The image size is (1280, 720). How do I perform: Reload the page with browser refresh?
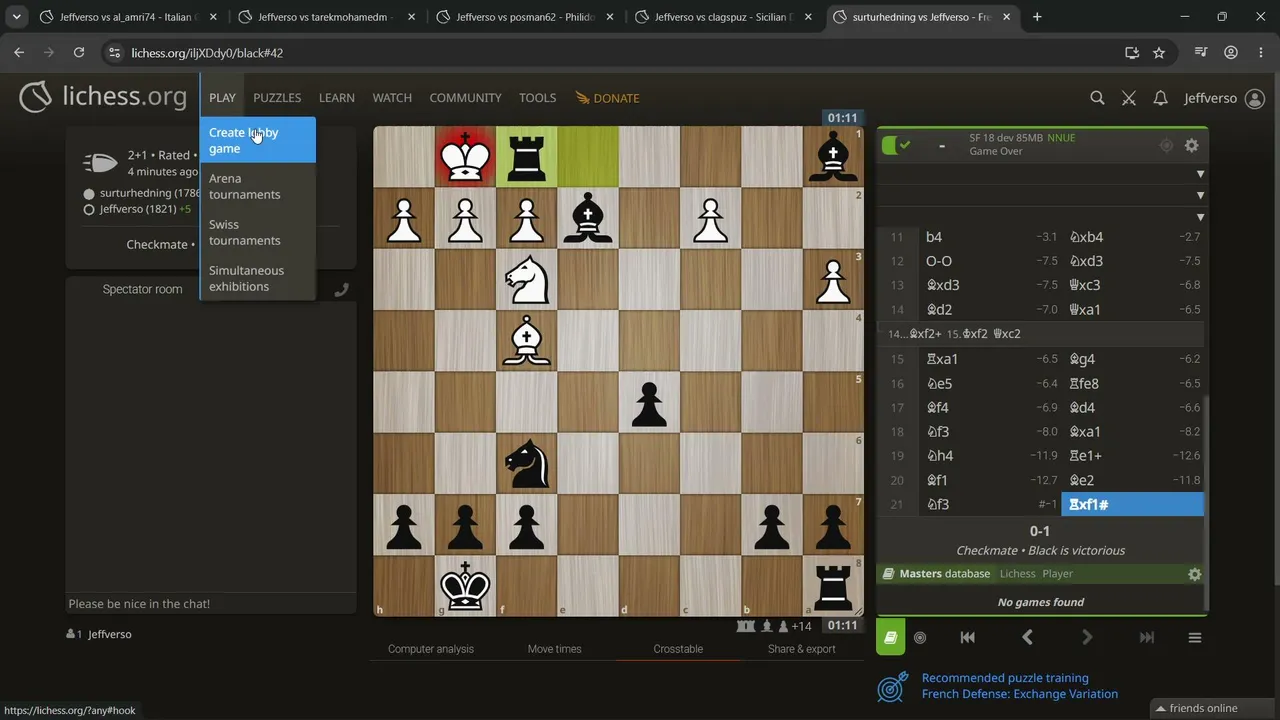(x=79, y=53)
